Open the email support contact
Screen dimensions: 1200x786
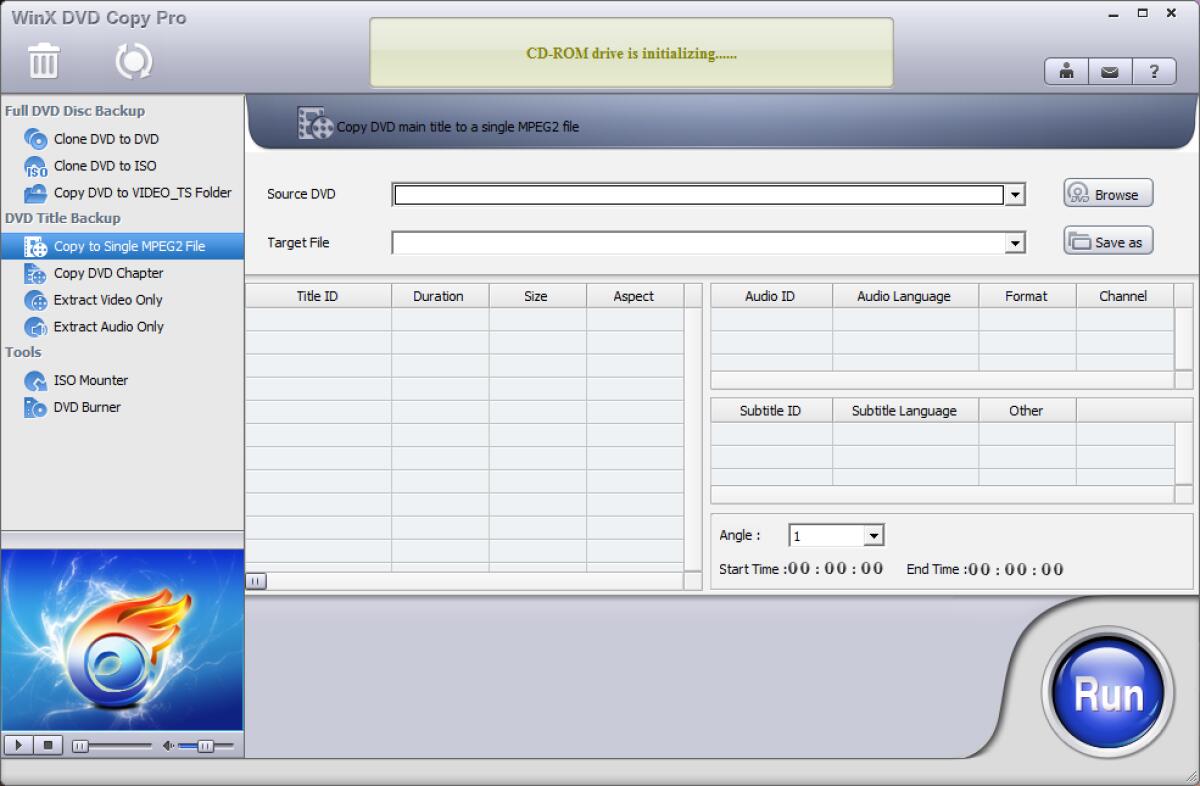[1110, 71]
